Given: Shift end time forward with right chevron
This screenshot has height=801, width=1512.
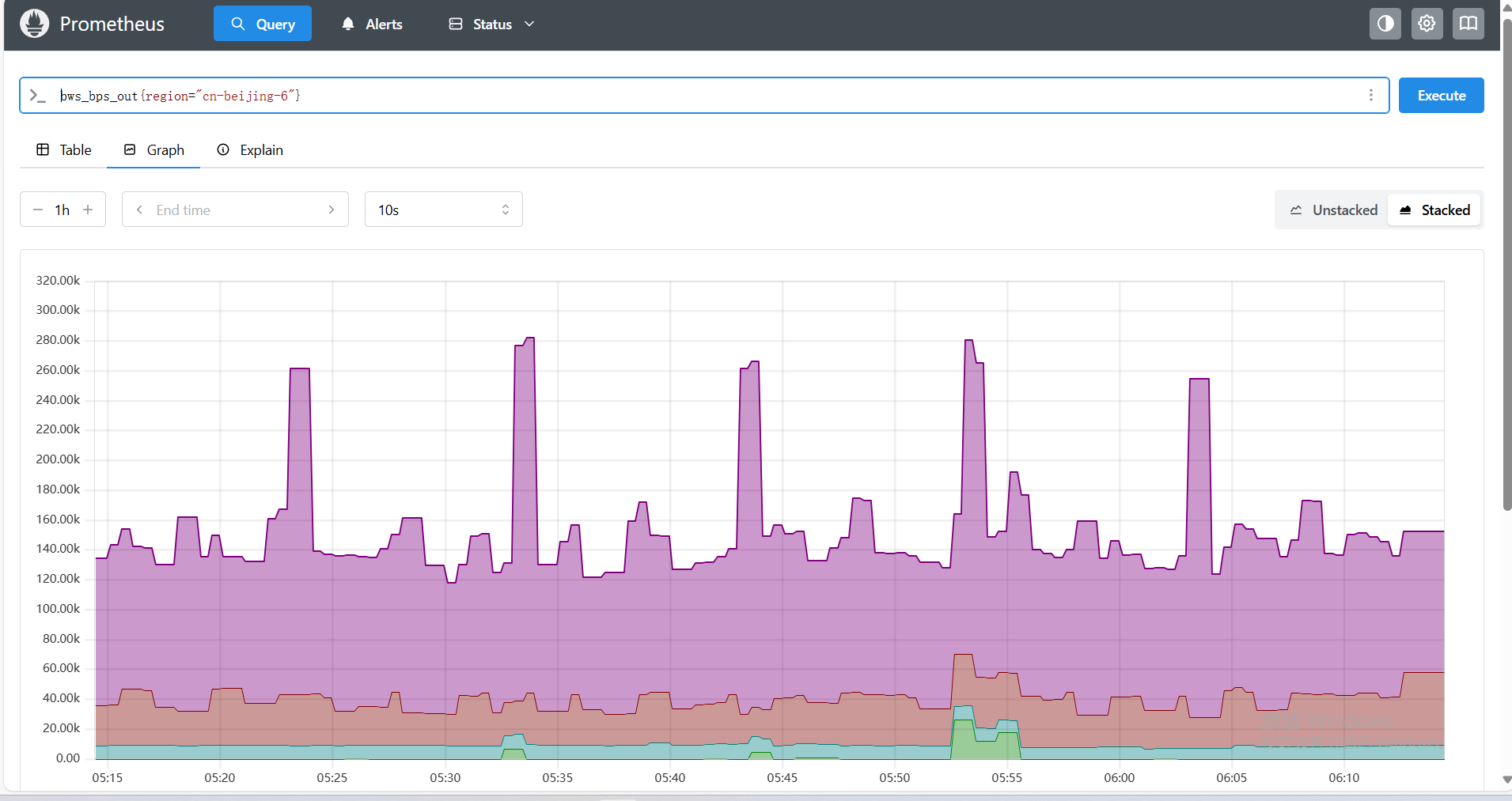Looking at the screenshot, I should click(x=331, y=210).
